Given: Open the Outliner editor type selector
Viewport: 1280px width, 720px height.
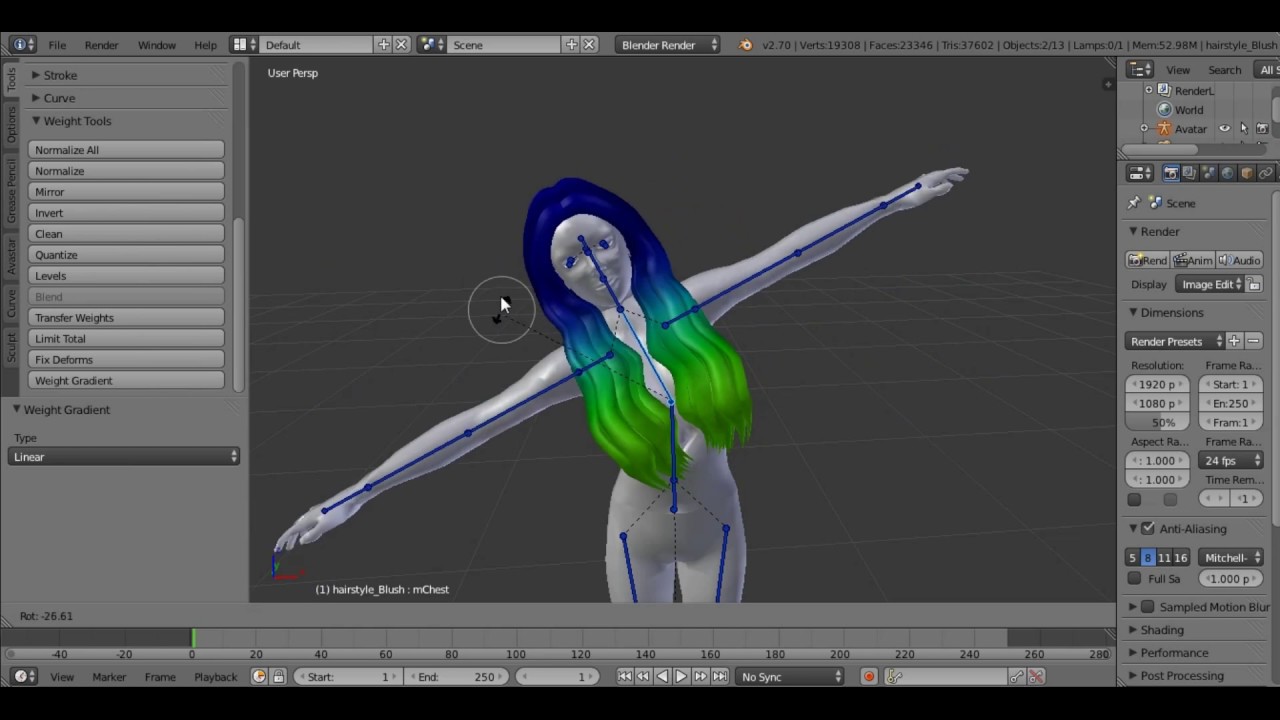Looking at the screenshot, I should coord(1140,70).
